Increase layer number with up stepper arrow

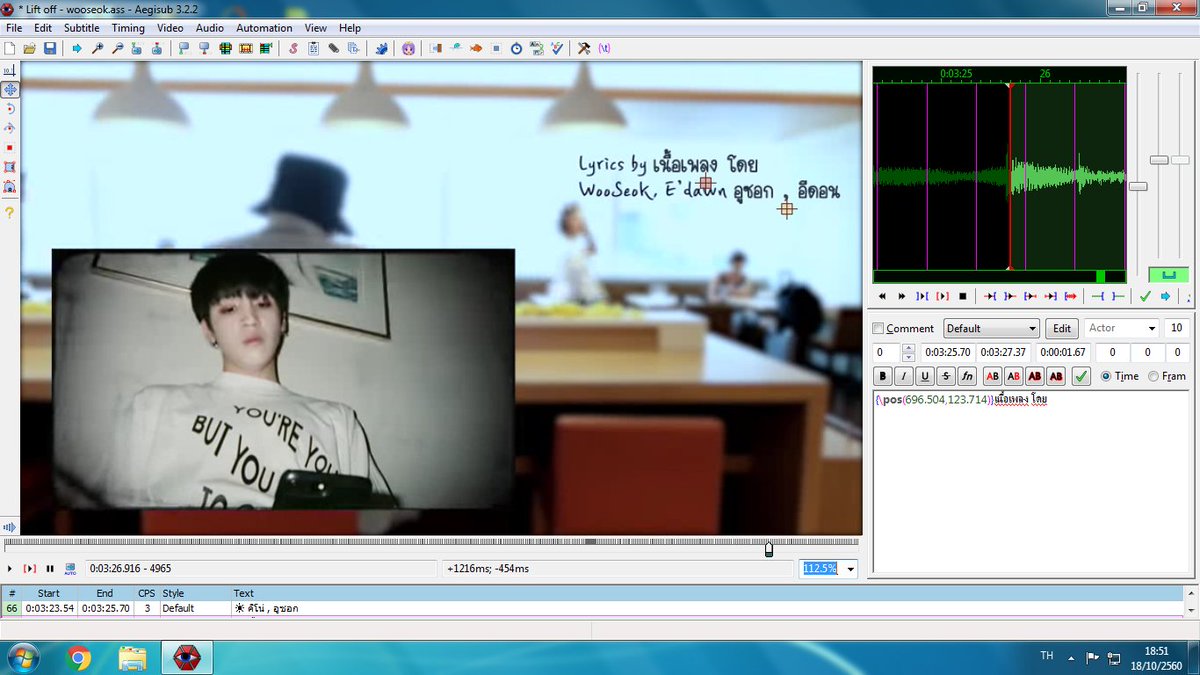908,348
